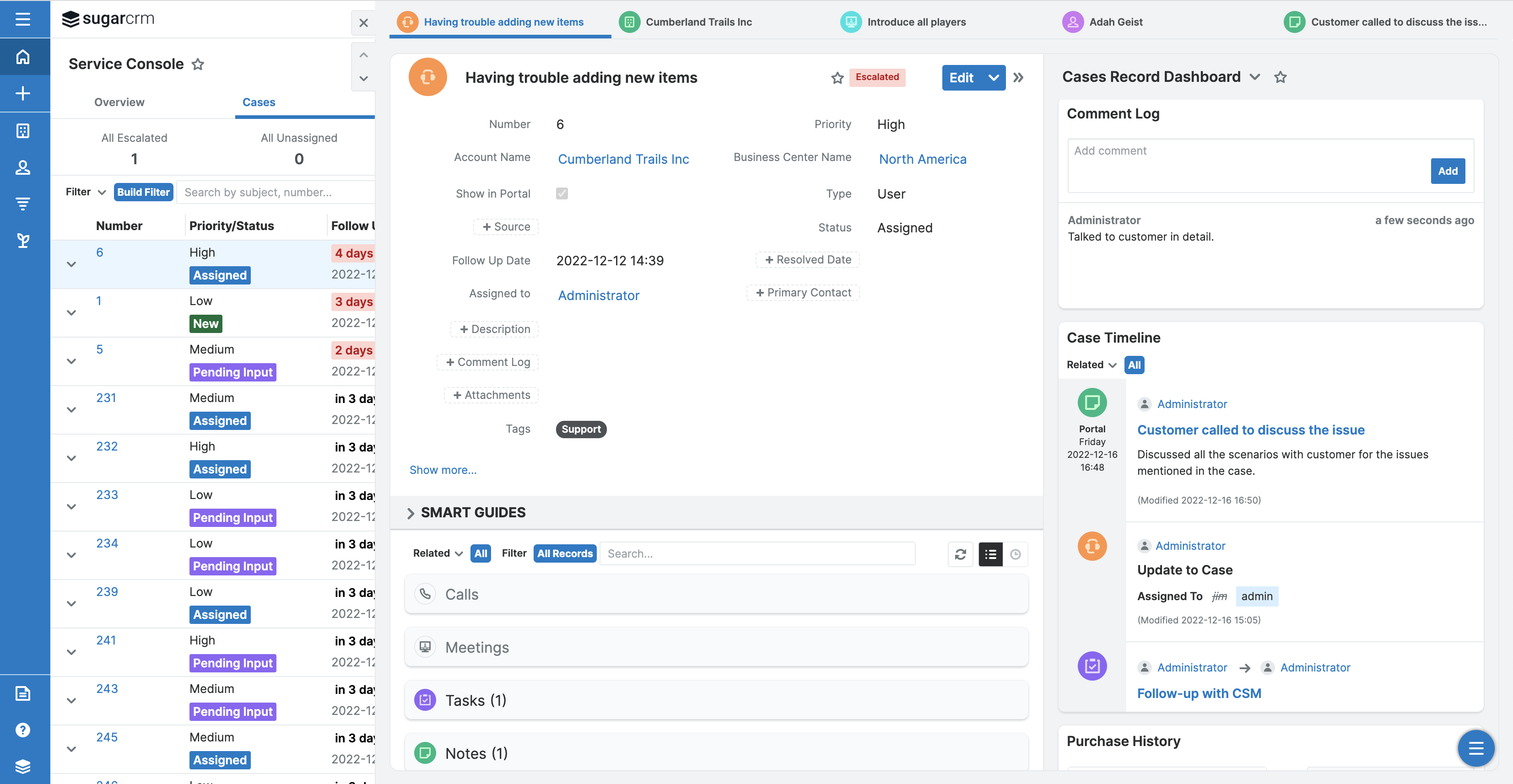Expand row for case number 1
Viewport: 1513px width, 784px height.
click(72, 312)
